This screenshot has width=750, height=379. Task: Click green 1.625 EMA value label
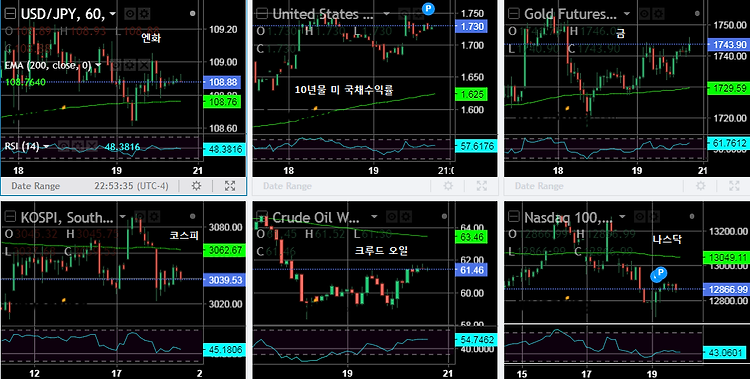point(471,94)
